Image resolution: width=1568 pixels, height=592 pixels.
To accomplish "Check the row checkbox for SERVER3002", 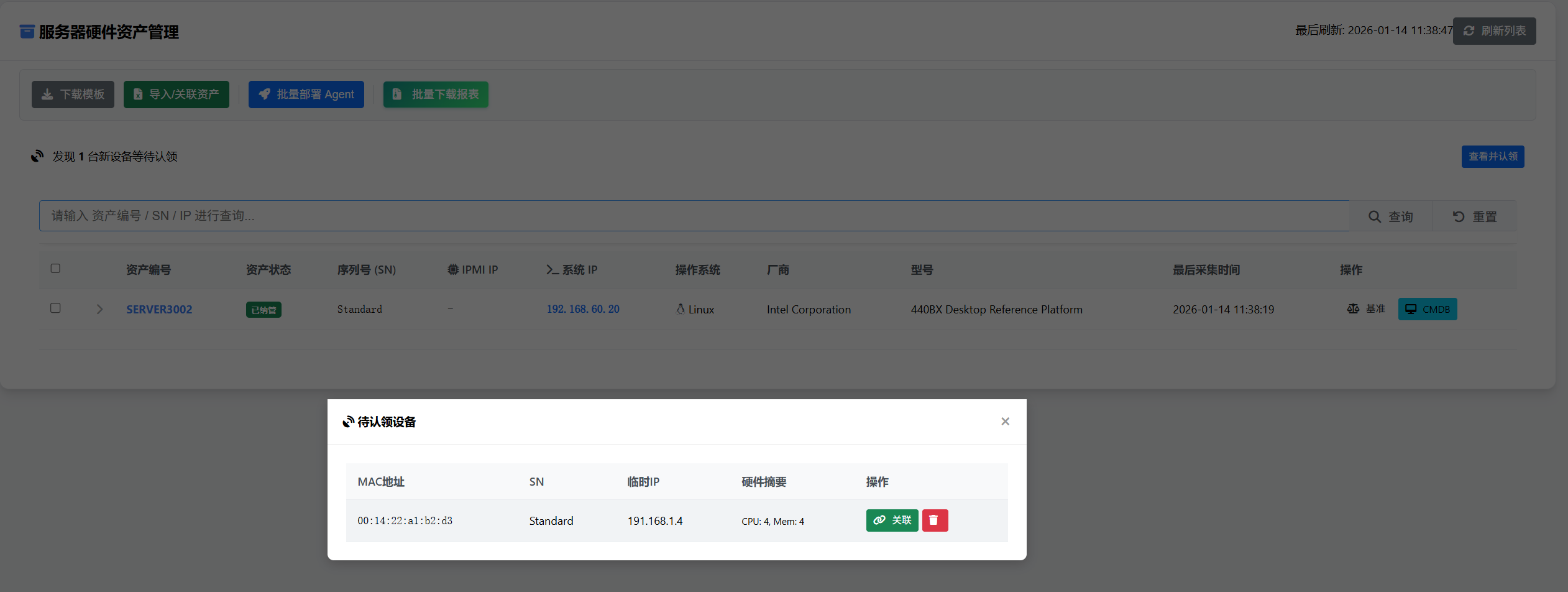I will (55, 308).
